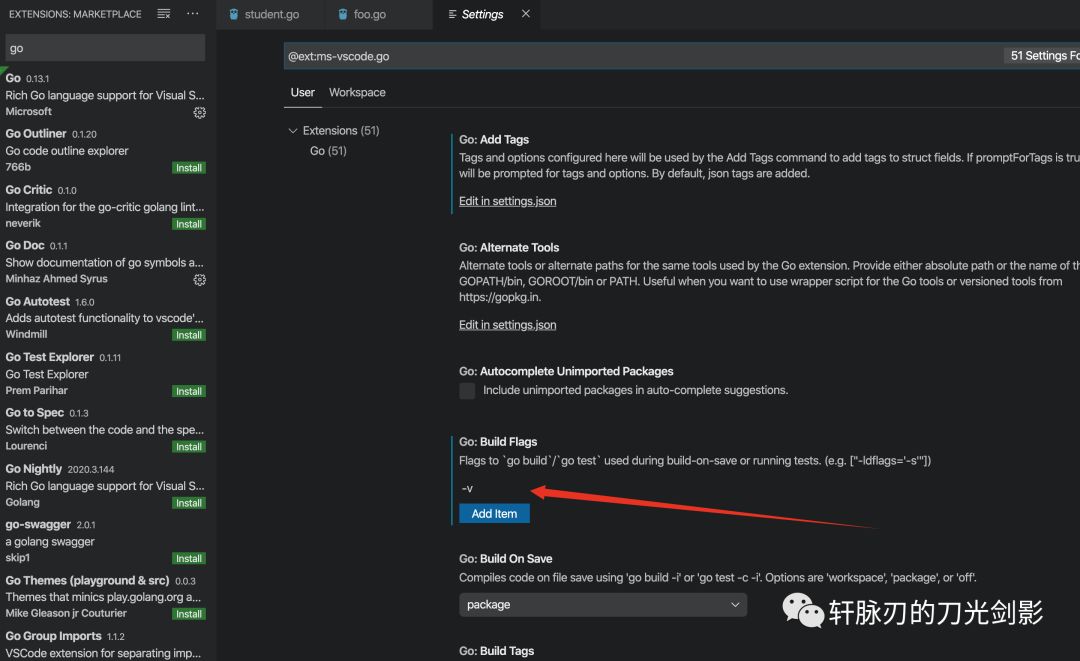The width and height of the screenshot is (1080, 661).
Task: Click the Go: Autocomplete Unimported Packages title
Action: point(566,372)
